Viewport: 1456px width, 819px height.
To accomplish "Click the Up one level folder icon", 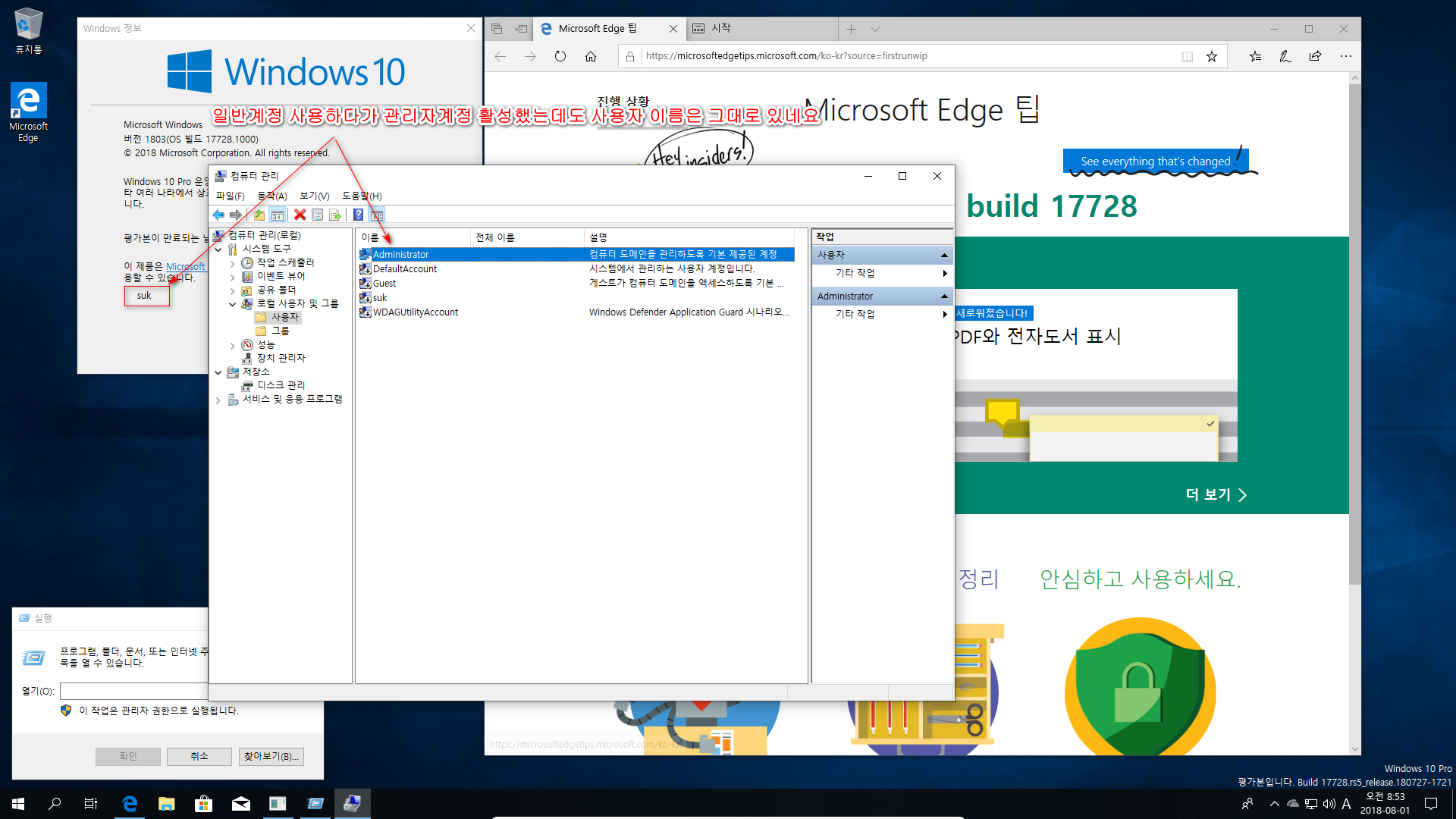I will 259,215.
